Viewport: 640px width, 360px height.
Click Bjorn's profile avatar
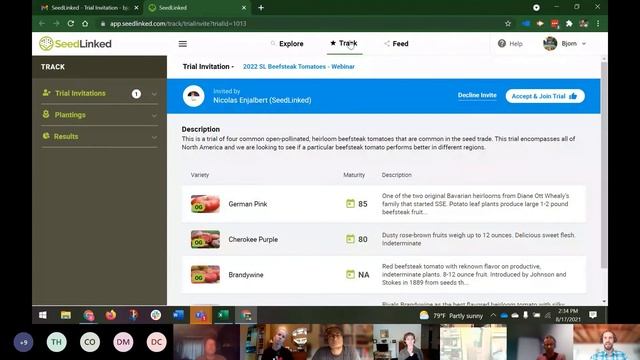pos(550,43)
